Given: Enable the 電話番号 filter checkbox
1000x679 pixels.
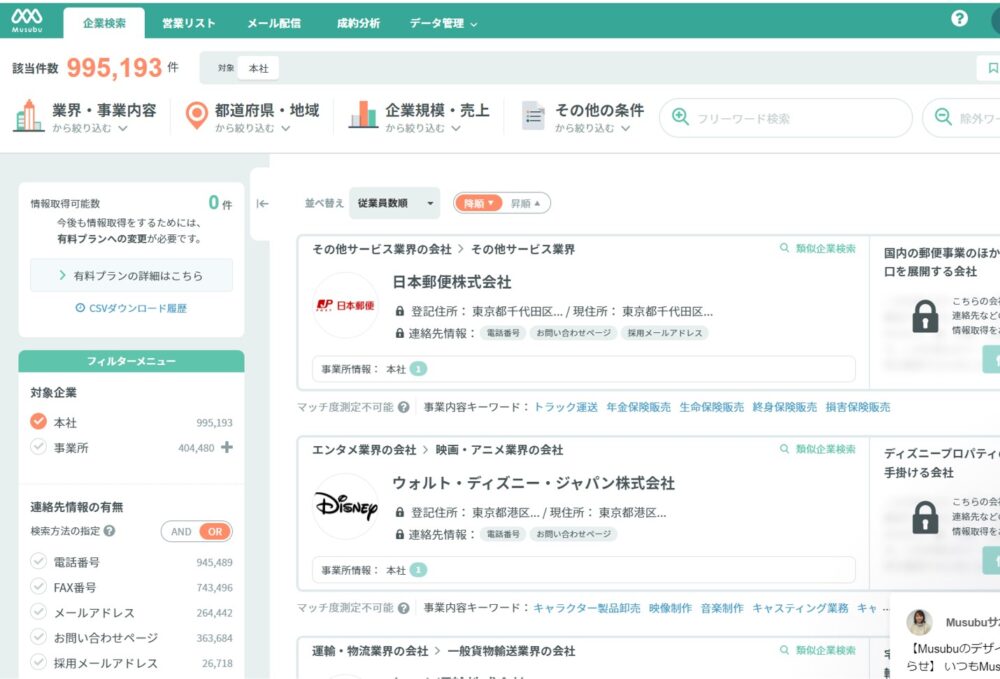Looking at the screenshot, I should (x=38, y=561).
